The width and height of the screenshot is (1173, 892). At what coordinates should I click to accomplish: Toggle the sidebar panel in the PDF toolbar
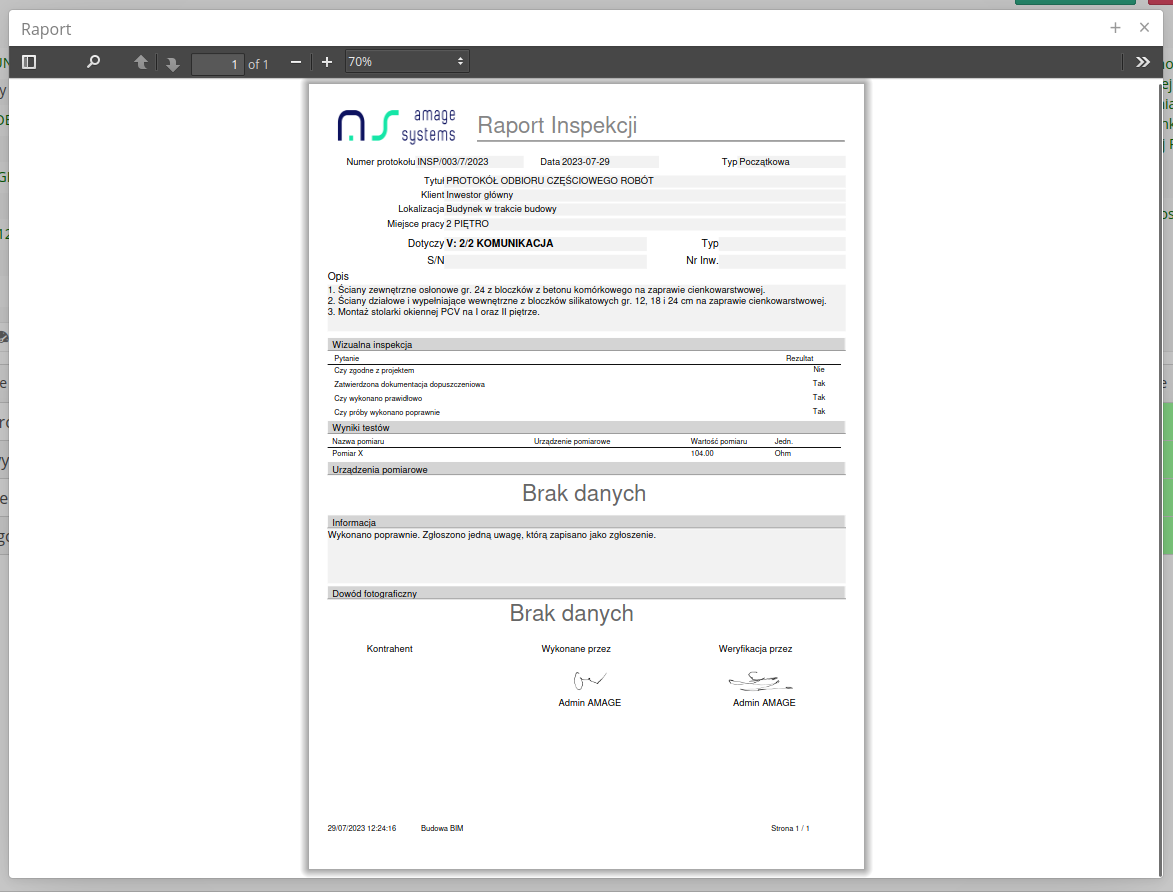(x=29, y=61)
